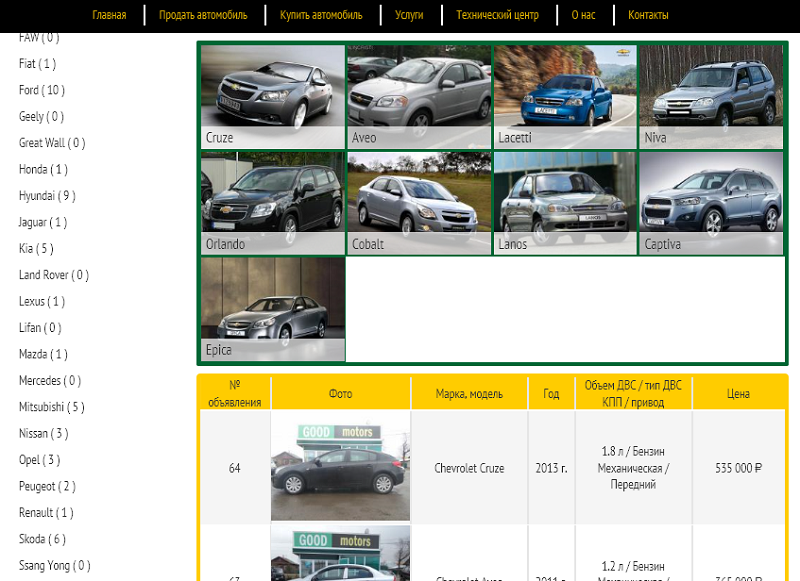
Task: Select Hyundai ( 9 ) in brand list
Action: (47, 196)
